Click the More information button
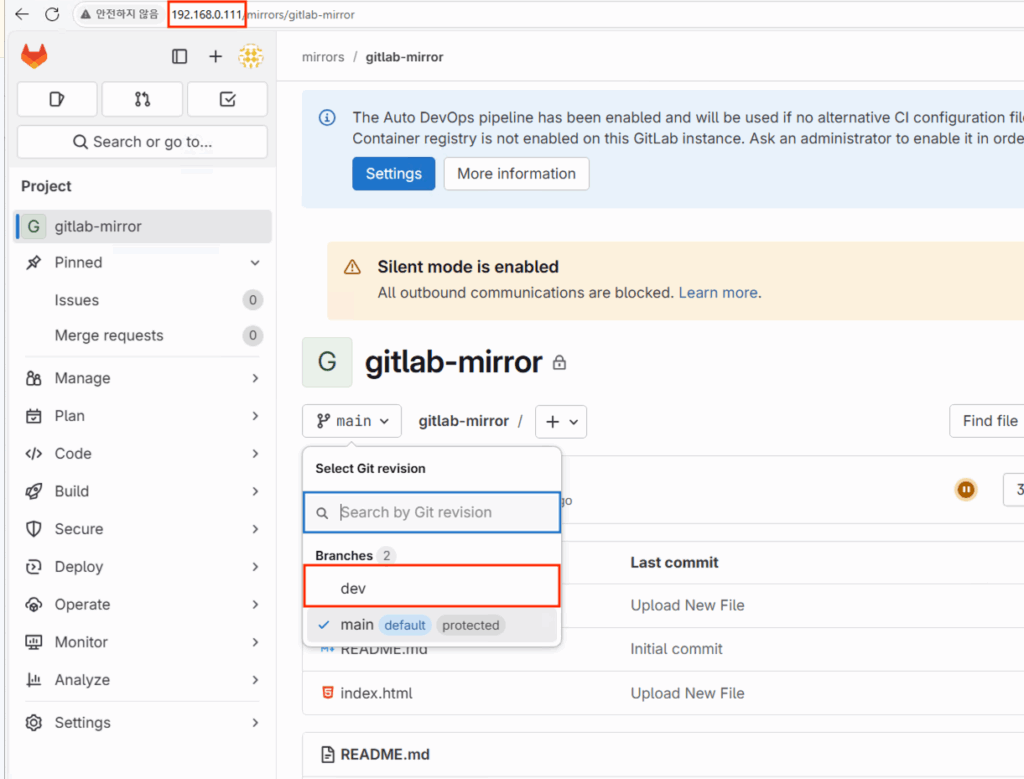The height and width of the screenshot is (779, 1024). [x=517, y=174]
